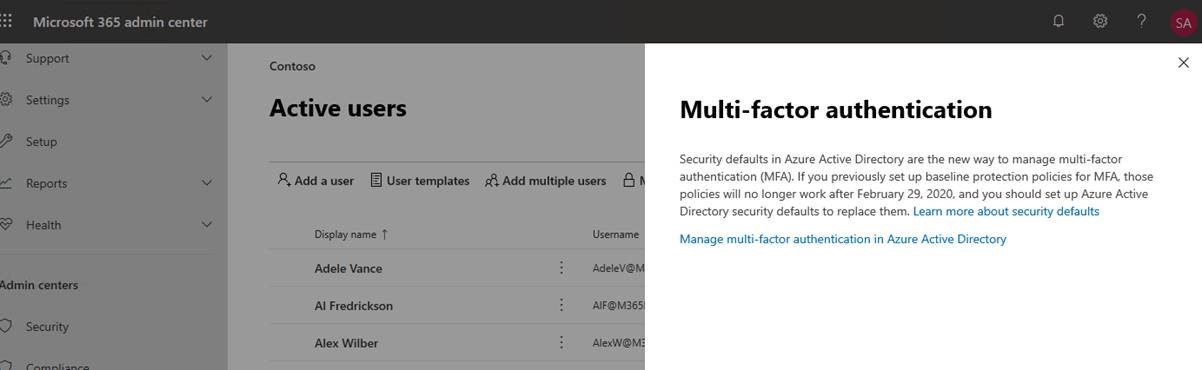The width and height of the screenshot is (1202, 370).
Task: Click Add a user
Action: pyautogui.click(x=316, y=181)
